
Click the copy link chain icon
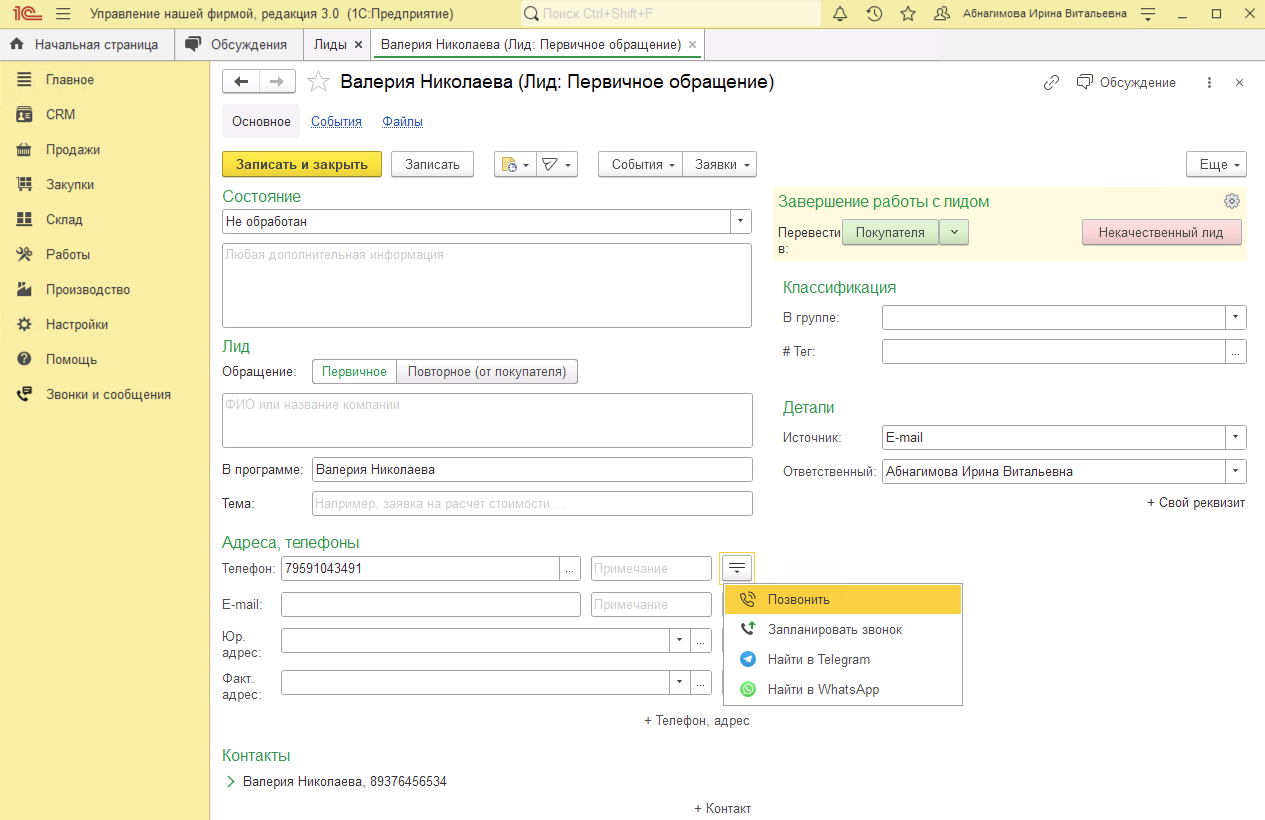pyautogui.click(x=1051, y=83)
